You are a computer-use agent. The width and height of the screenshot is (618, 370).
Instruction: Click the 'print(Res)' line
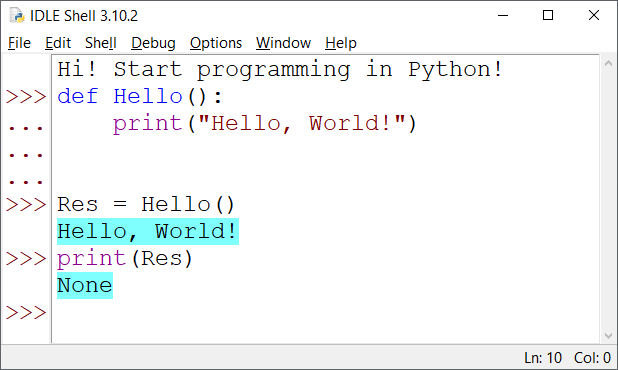pyautogui.click(x=125, y=259)
